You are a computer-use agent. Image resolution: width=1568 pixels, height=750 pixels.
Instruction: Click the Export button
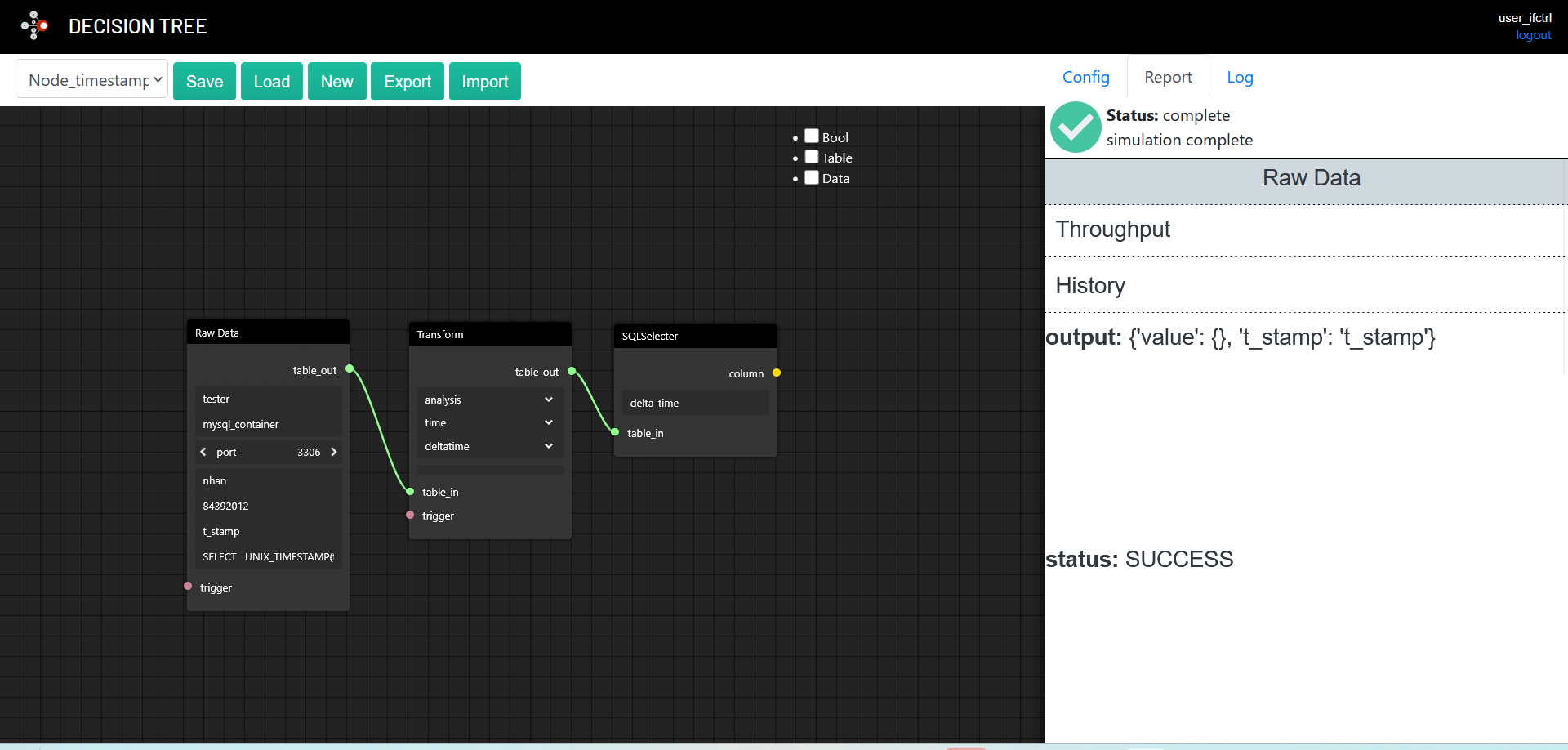click(408, 81)
